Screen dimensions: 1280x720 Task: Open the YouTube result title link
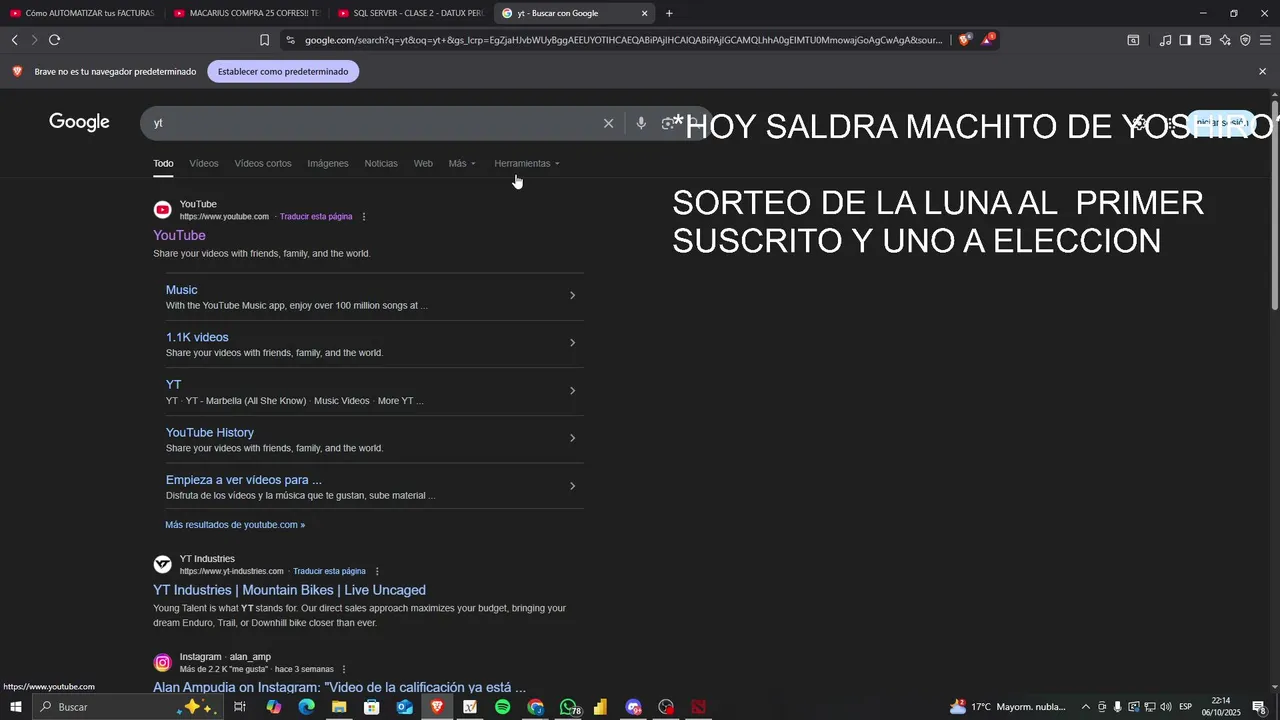coord(179,235)
